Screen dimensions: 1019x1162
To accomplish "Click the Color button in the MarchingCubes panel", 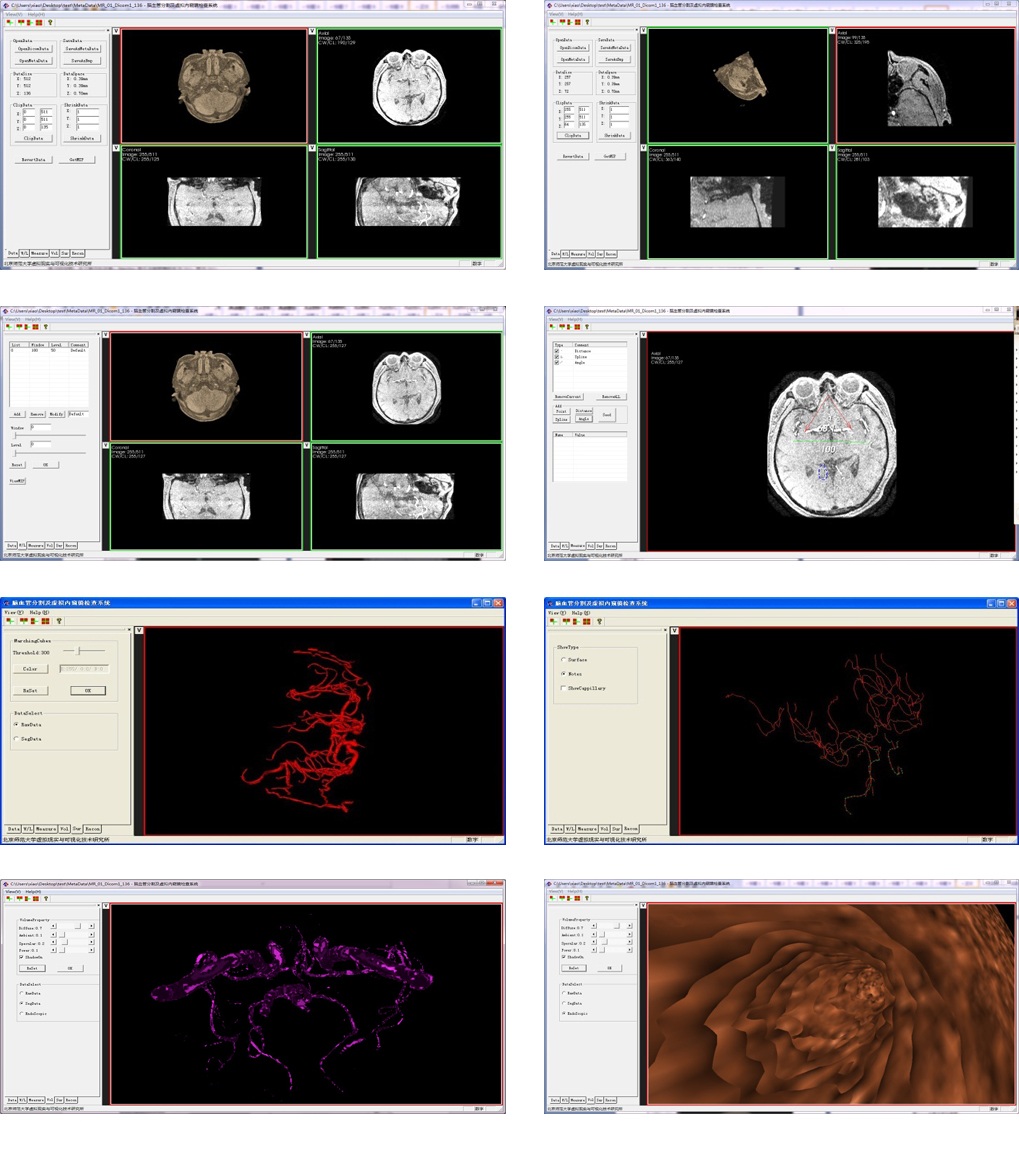I will [x=29, y=668].
